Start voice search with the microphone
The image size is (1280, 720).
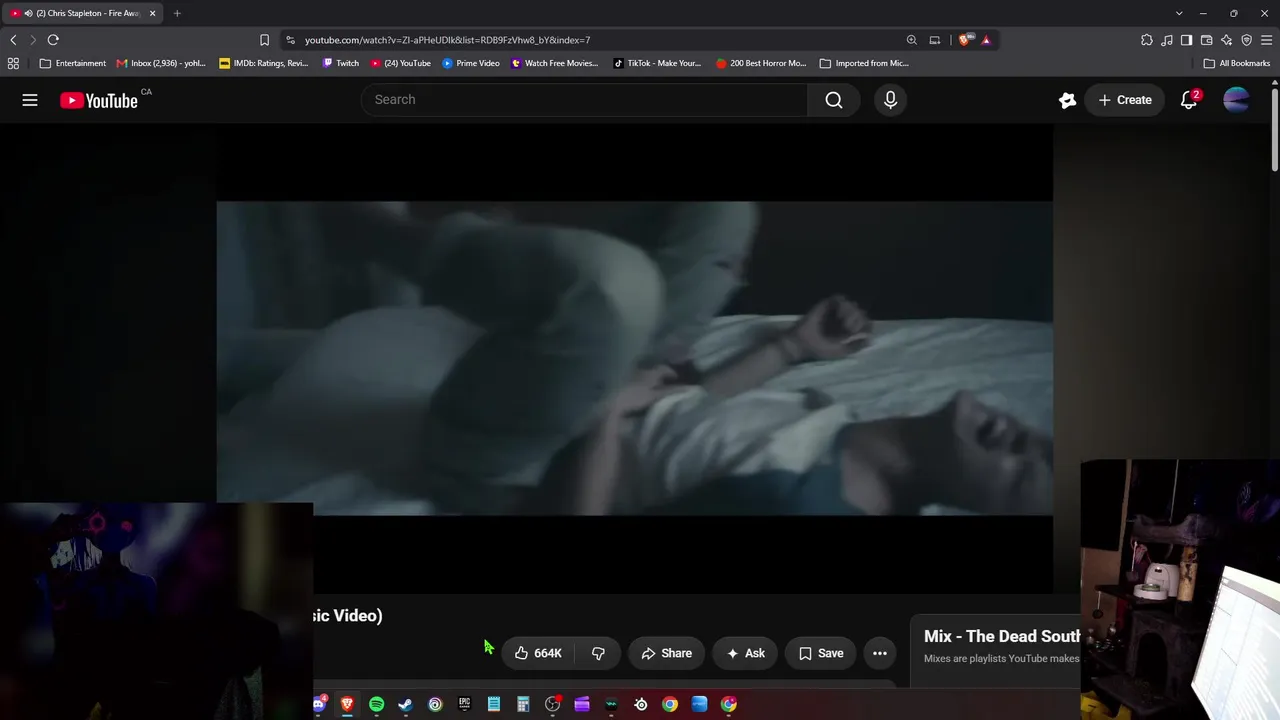click(x=890, y=100)
